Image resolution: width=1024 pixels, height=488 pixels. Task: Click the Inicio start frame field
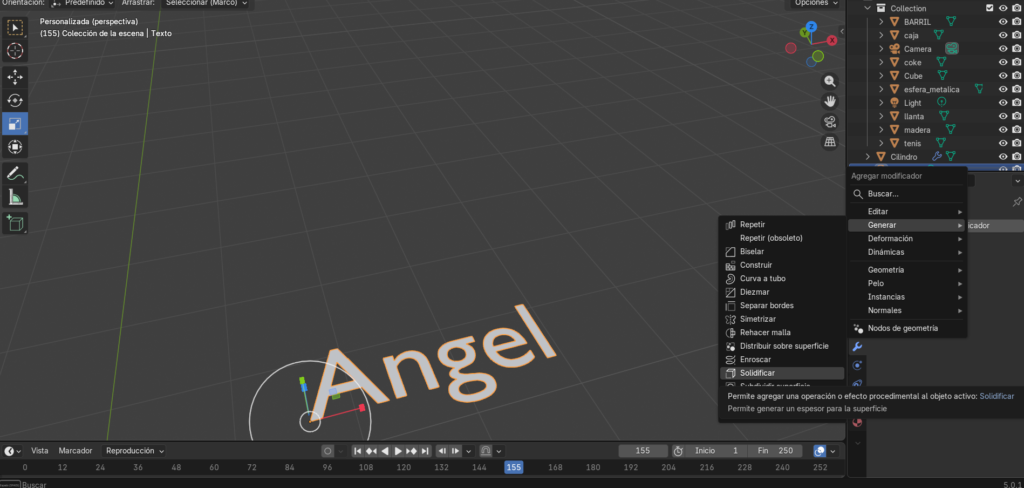point(717,451)
